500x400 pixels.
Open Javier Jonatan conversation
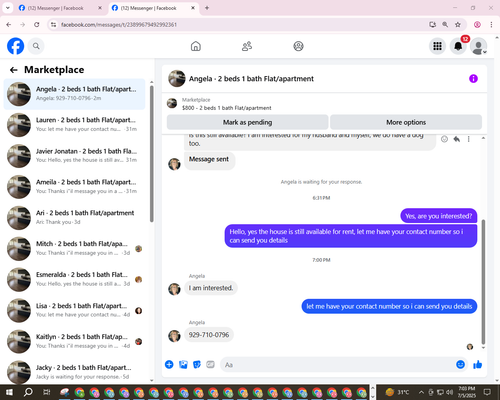pyautogui.click(x=75, y=156)
